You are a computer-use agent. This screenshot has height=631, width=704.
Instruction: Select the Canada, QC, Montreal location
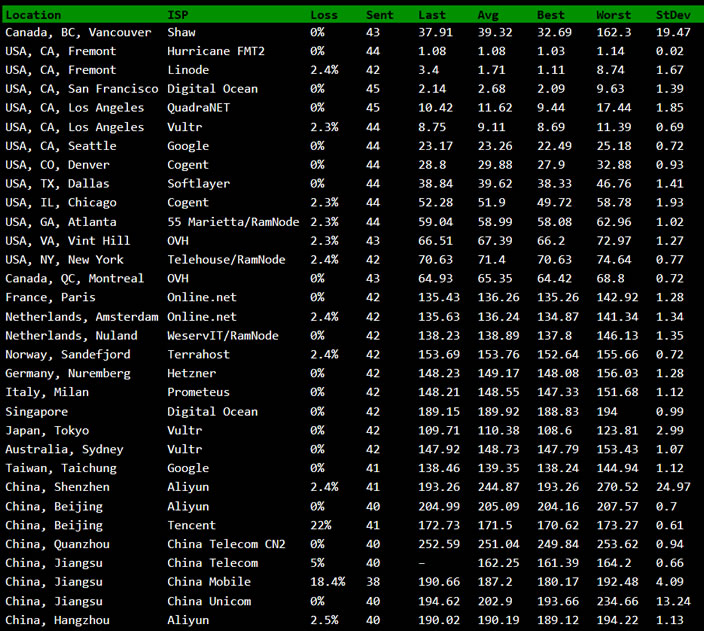coord(75,278)
